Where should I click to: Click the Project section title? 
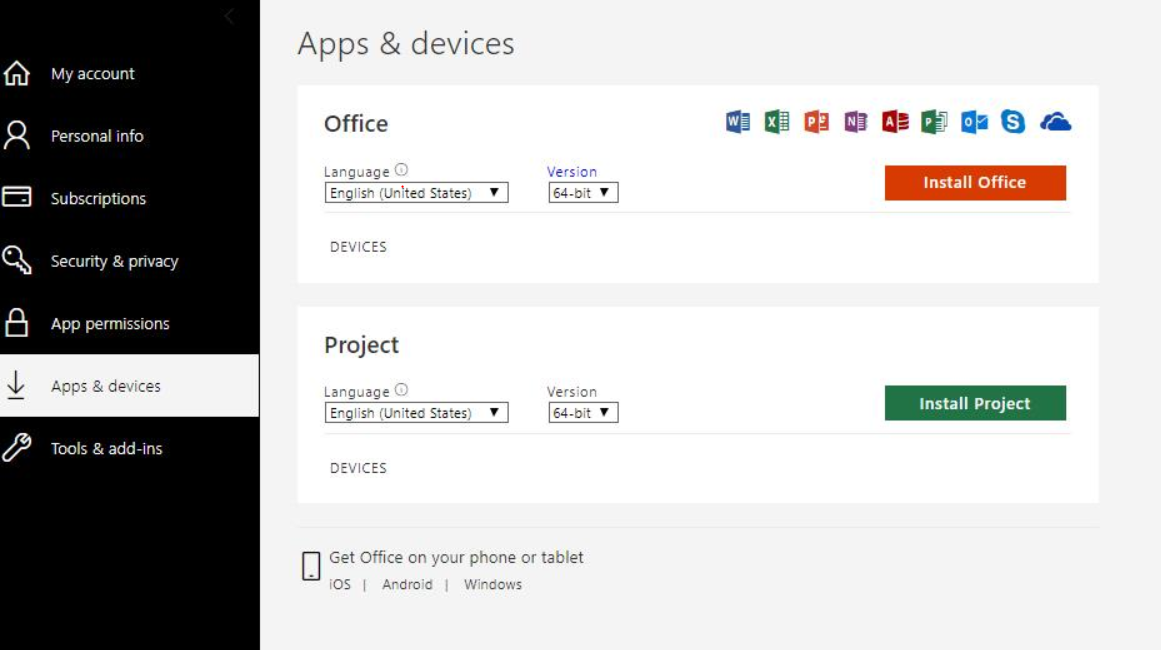(361, 345)
